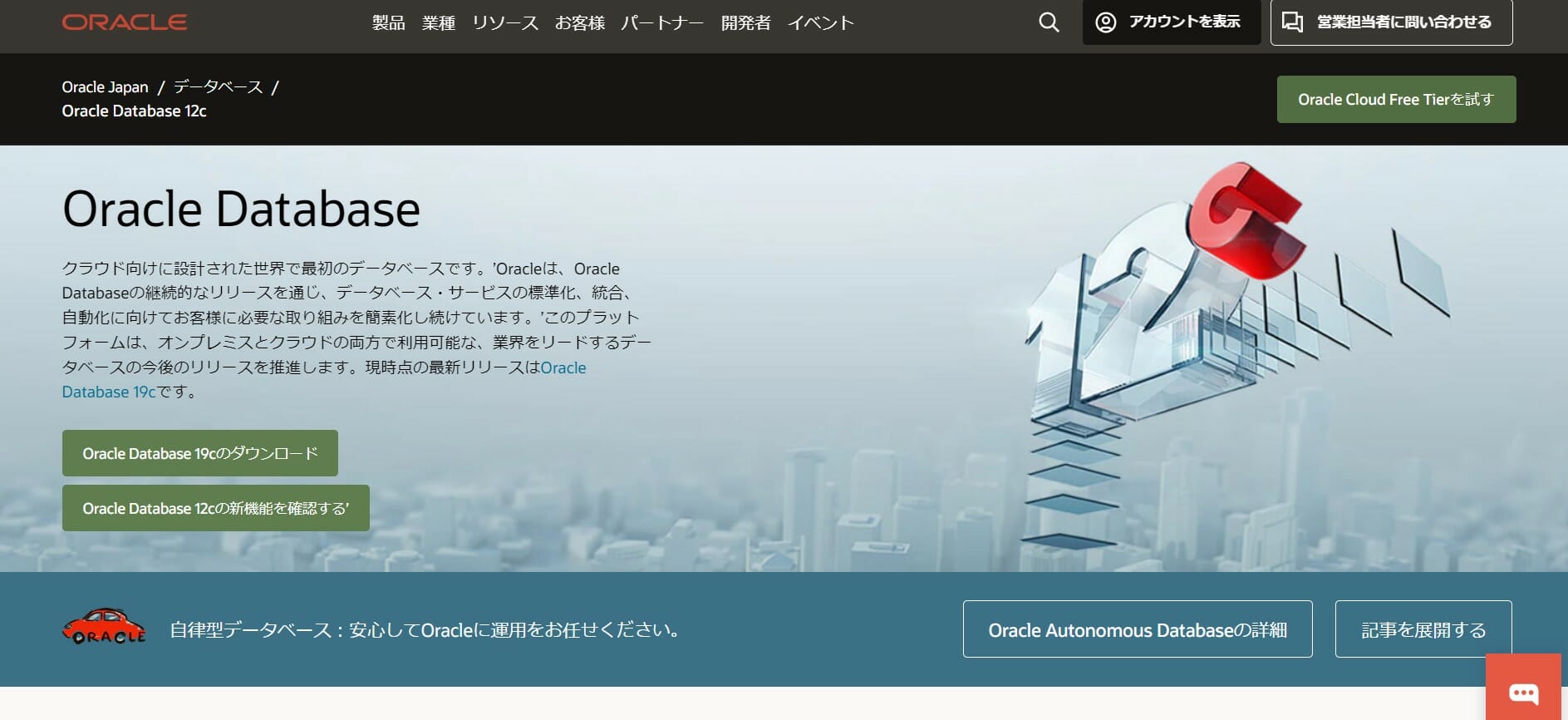Viewport: 1568px width, 720px height.
Task: Open the 製品 menu
Action: click(x=388, y=22)
